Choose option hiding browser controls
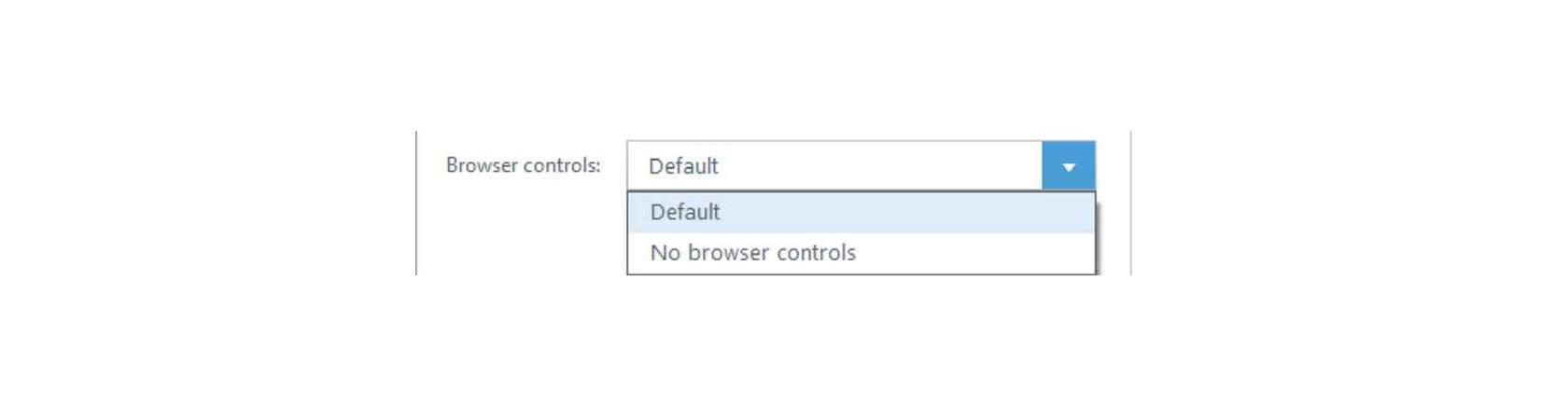The height and width of the screenshot is (407, 1568). coord(861,253)
